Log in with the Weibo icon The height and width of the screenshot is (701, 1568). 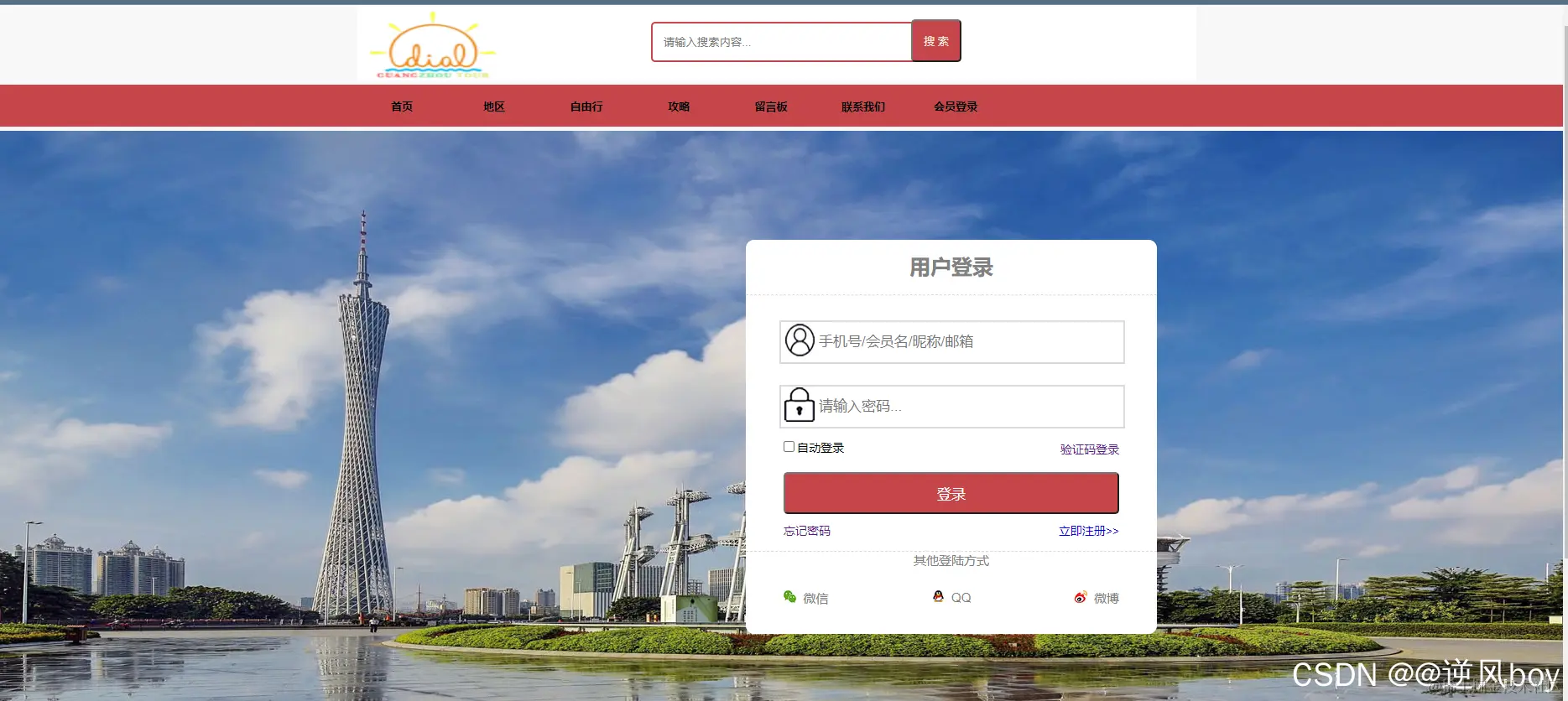[x=1081, y=597]
